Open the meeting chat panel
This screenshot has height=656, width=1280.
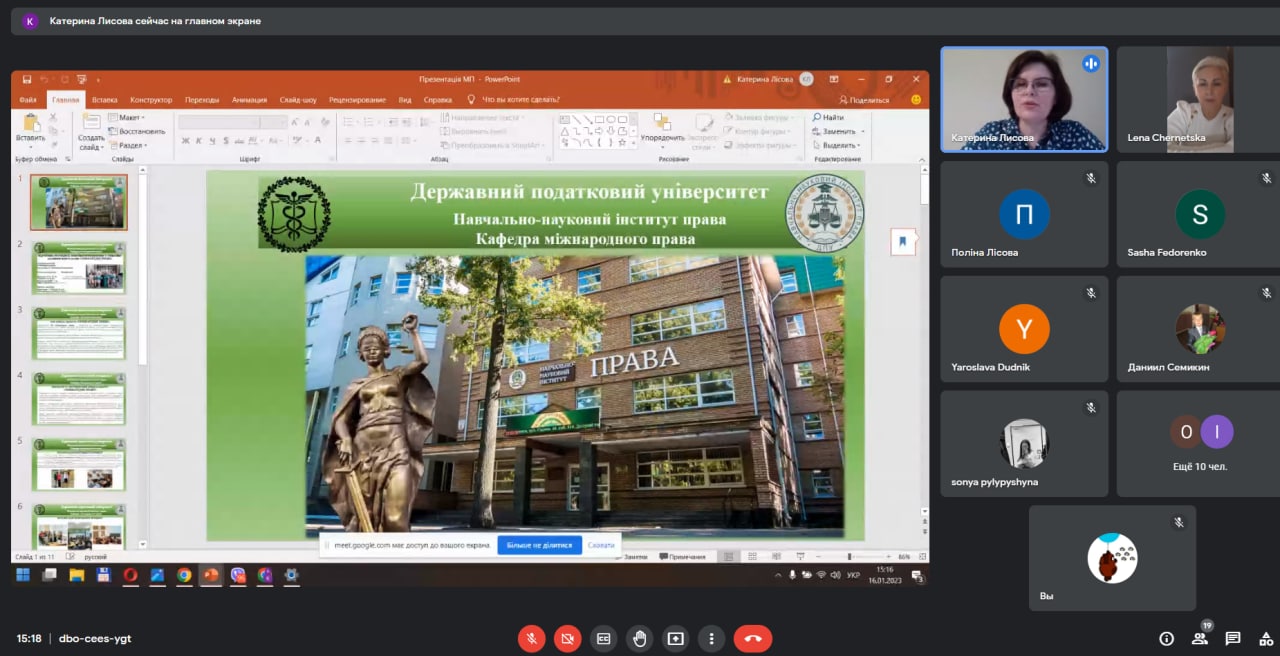click(x=1233, y=638)
